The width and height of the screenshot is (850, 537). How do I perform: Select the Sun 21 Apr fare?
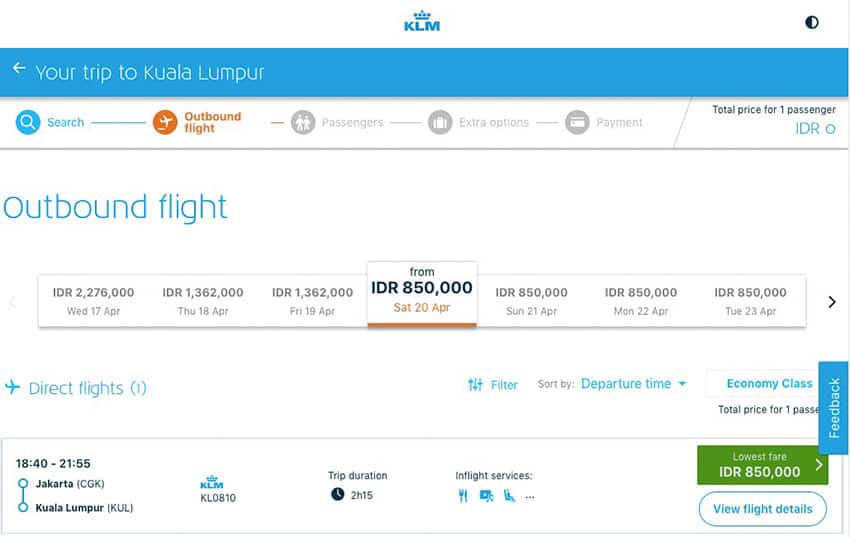(x=531, y=301)
